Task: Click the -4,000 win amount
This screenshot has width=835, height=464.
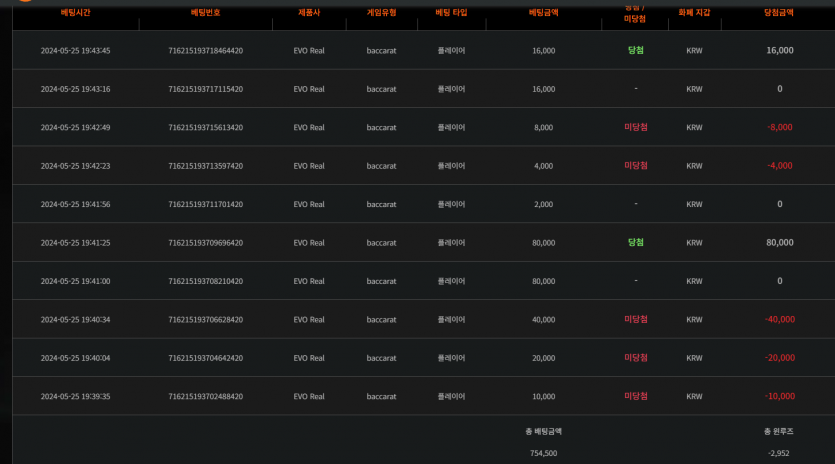Action: click(x=780, y=166)
